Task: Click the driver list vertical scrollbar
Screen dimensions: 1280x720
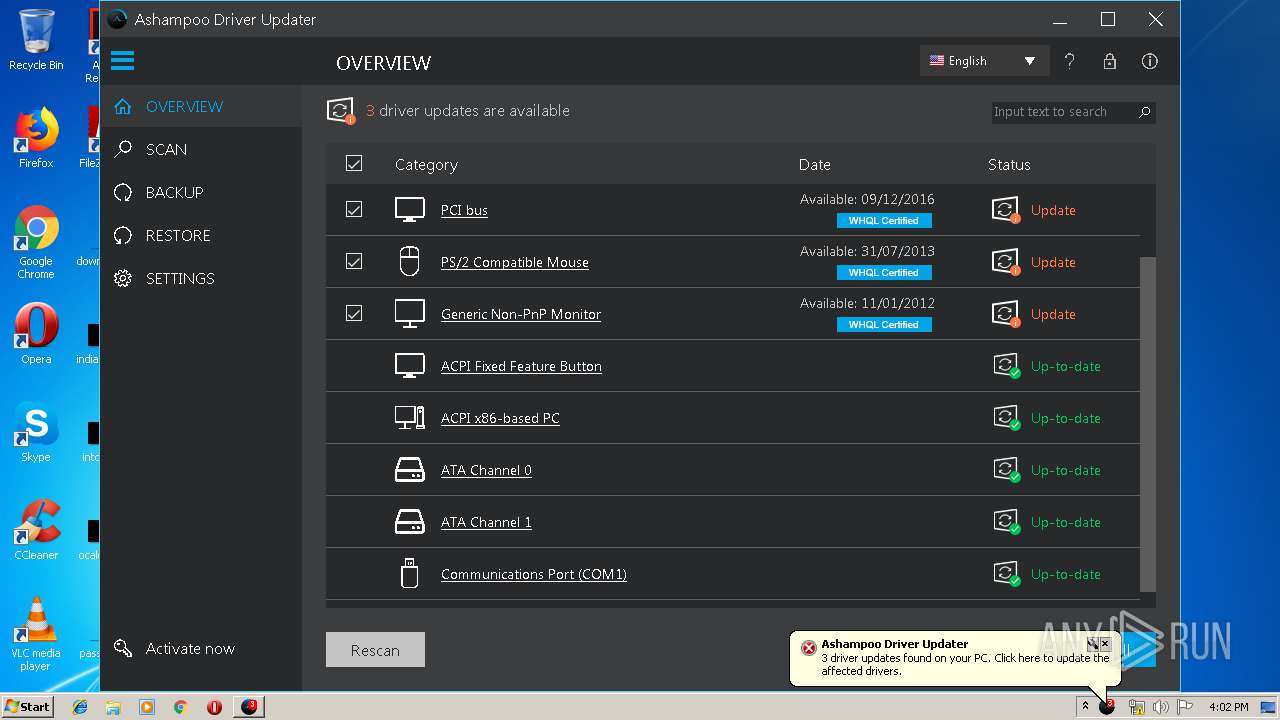Action: (x=1147, y=424)
